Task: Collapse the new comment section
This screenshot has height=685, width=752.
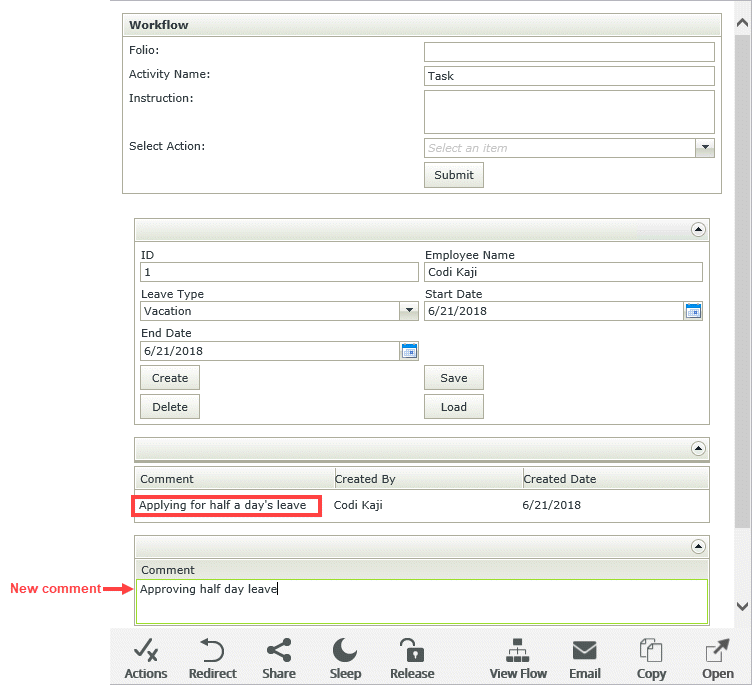Action: click(x=698, y=546)
